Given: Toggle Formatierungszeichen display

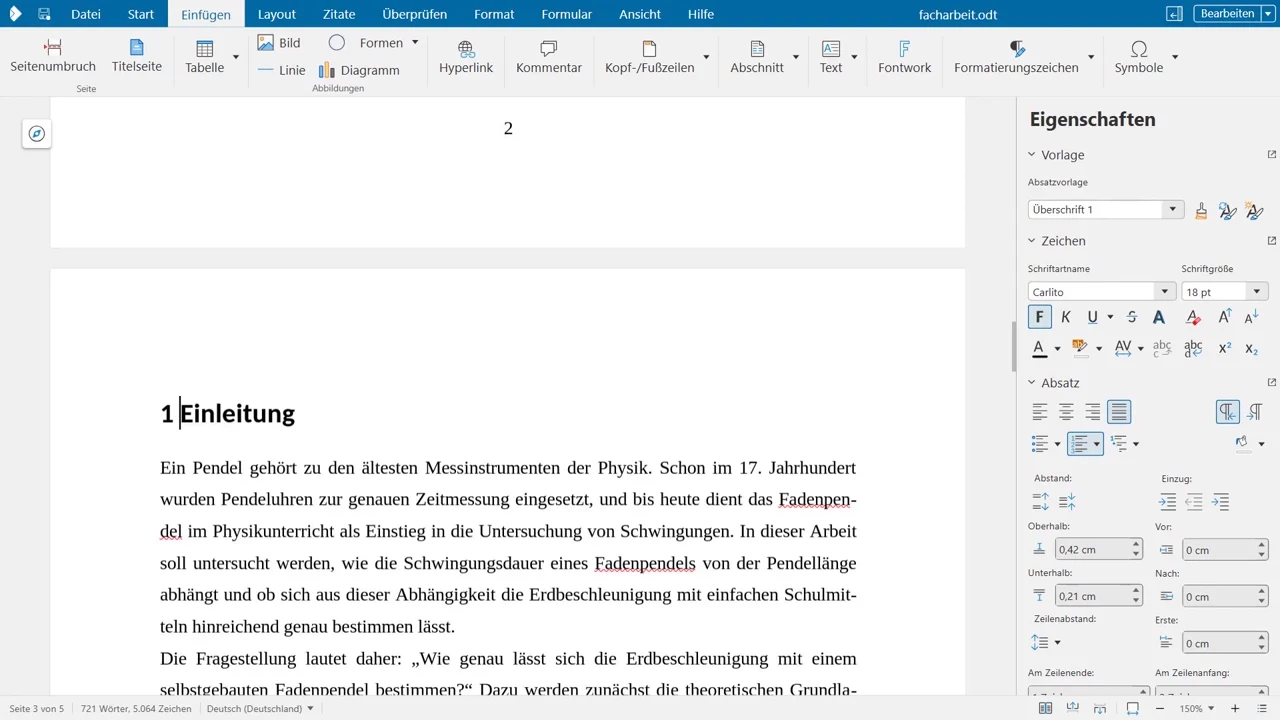Looking at the screenshot, I should [1016, 57].
